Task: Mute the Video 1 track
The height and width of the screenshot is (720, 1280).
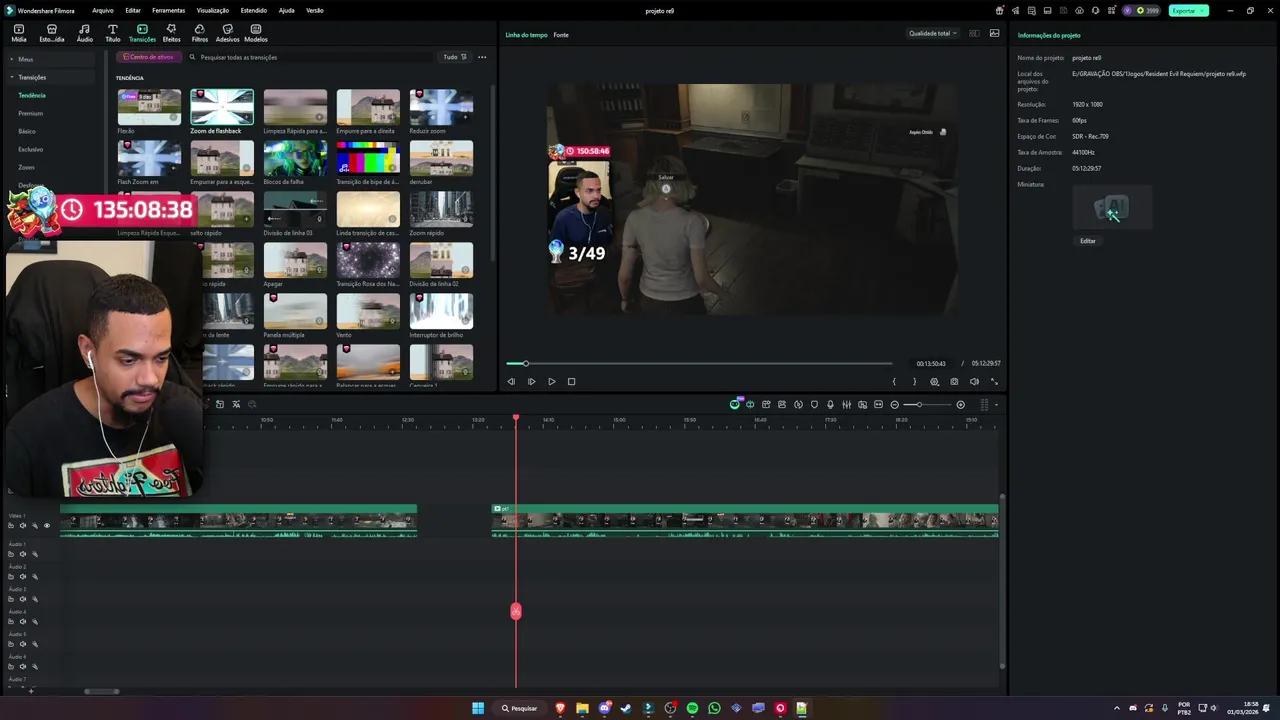Action: [23, 526]
